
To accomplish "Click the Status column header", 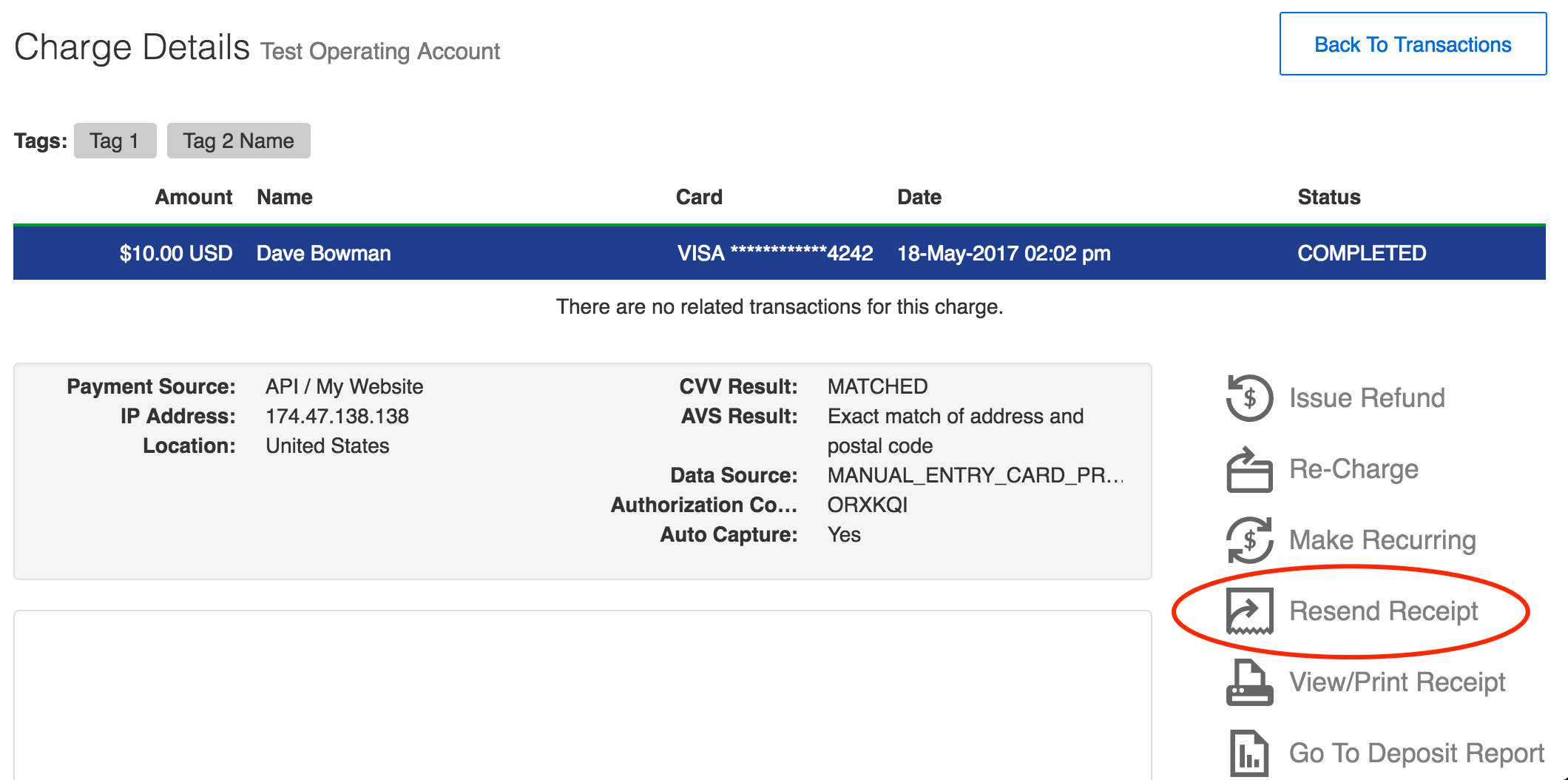I will pyautogui.click(x=1329, y=197).
